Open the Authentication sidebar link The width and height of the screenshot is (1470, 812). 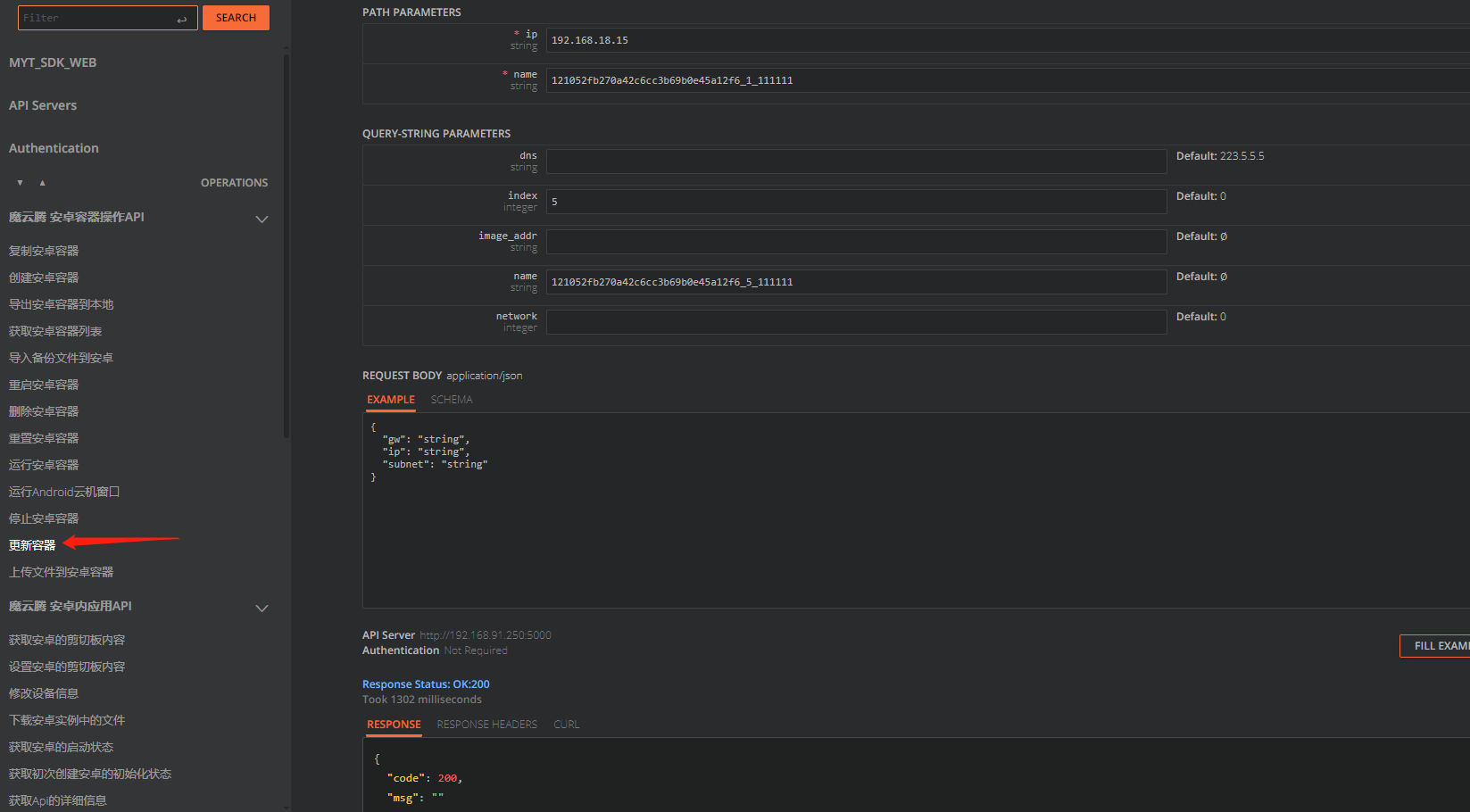[54, 148]
